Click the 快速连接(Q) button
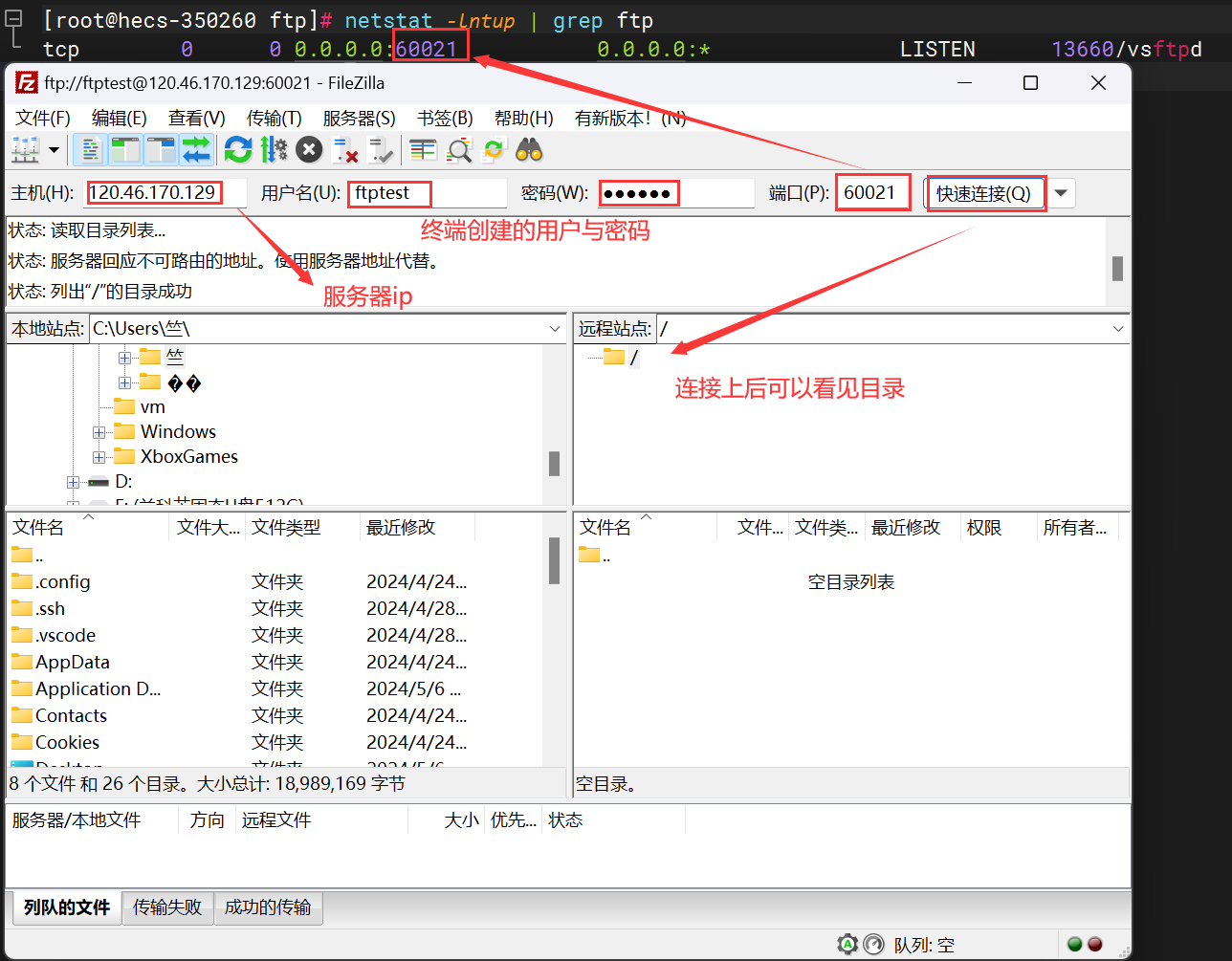 (x=984, y=193)
